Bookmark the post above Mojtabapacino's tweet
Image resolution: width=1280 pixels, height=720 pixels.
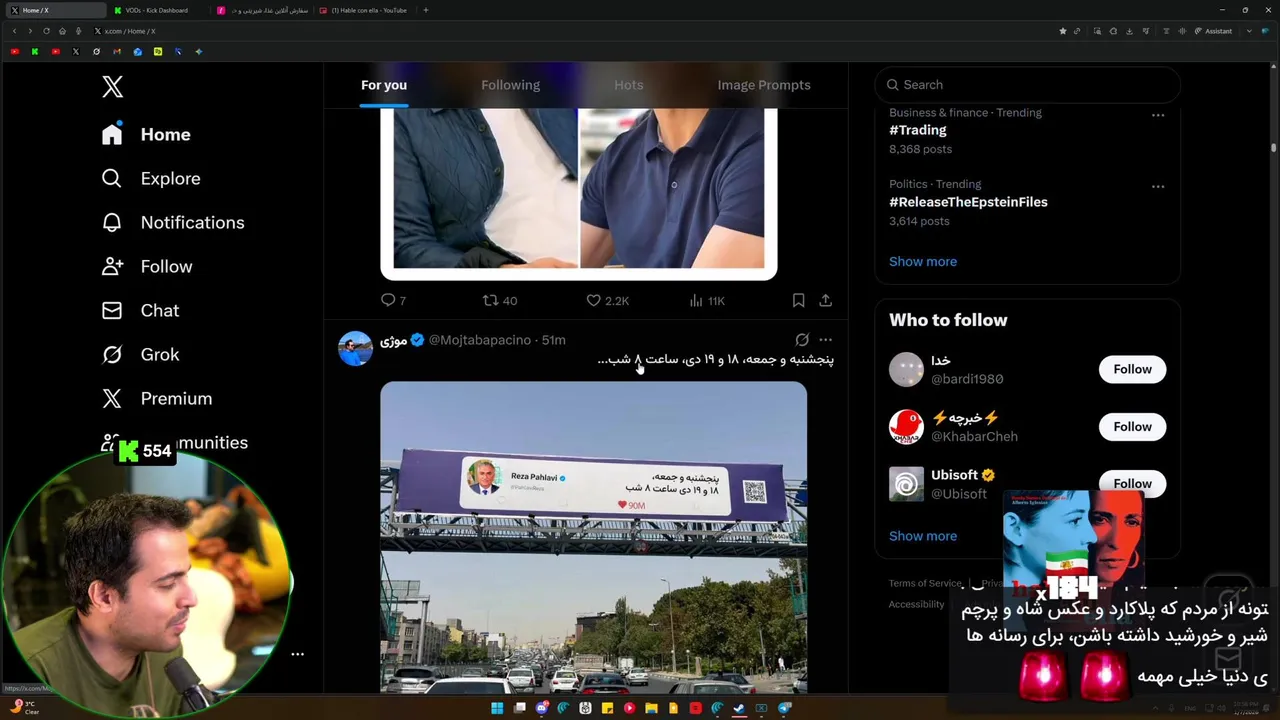pyautogui.click(x=798, y=300)
